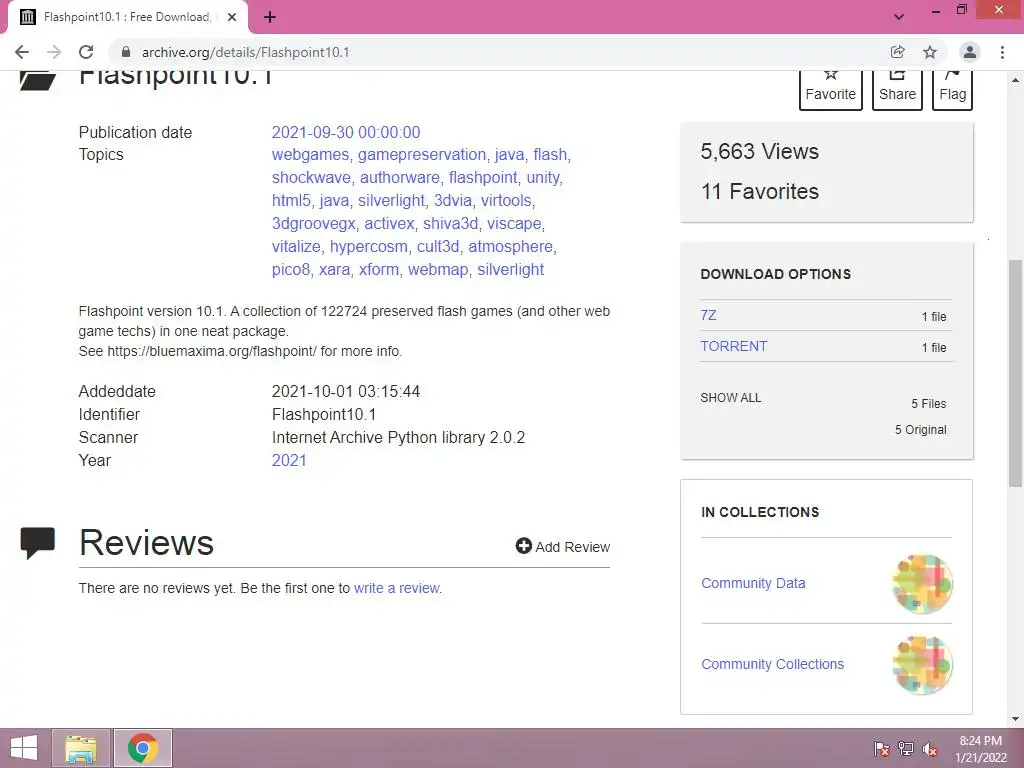Click the 'write a review' link
Image resolution: width=1024 pixels, height=768 pixels.
[397, 588]
